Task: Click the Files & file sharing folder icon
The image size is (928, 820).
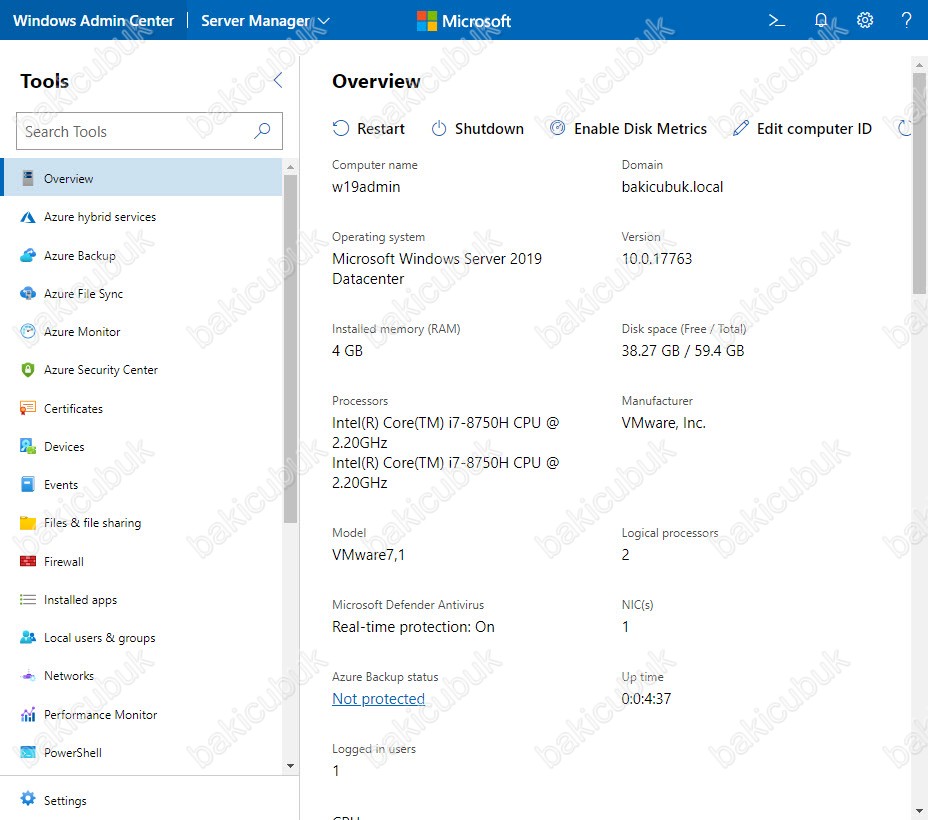Action: tap(28, 522)
